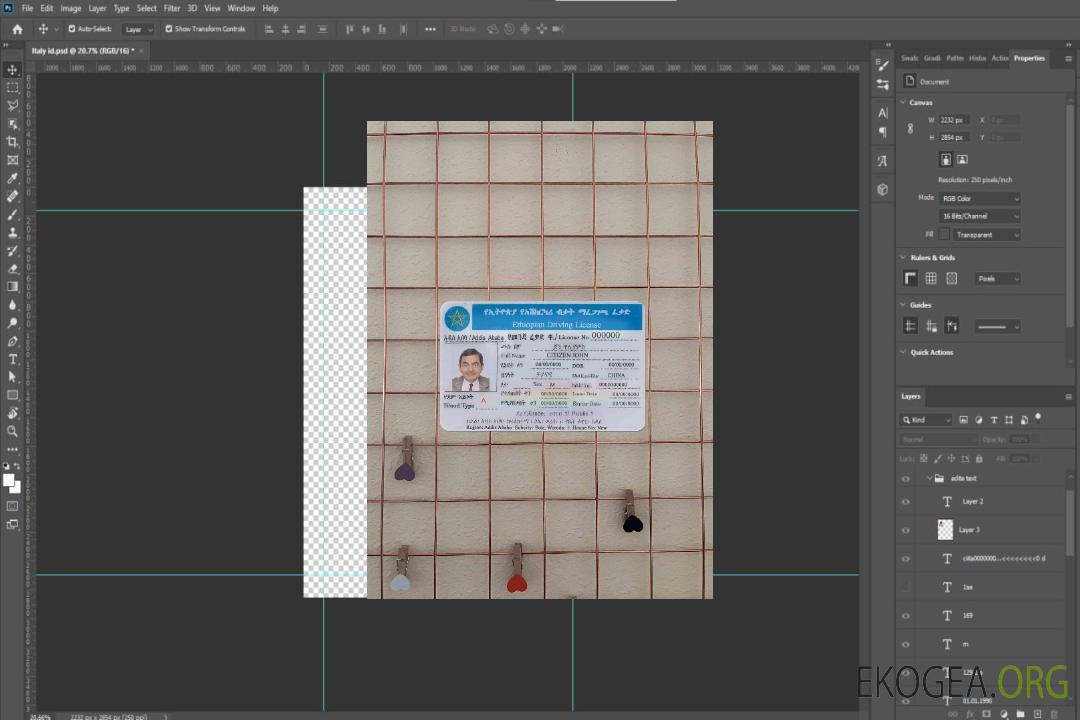The height and width of the screenshot is (720, 1080).
Task: Select the Zoom magnifier tool
Action: [13, 431]
